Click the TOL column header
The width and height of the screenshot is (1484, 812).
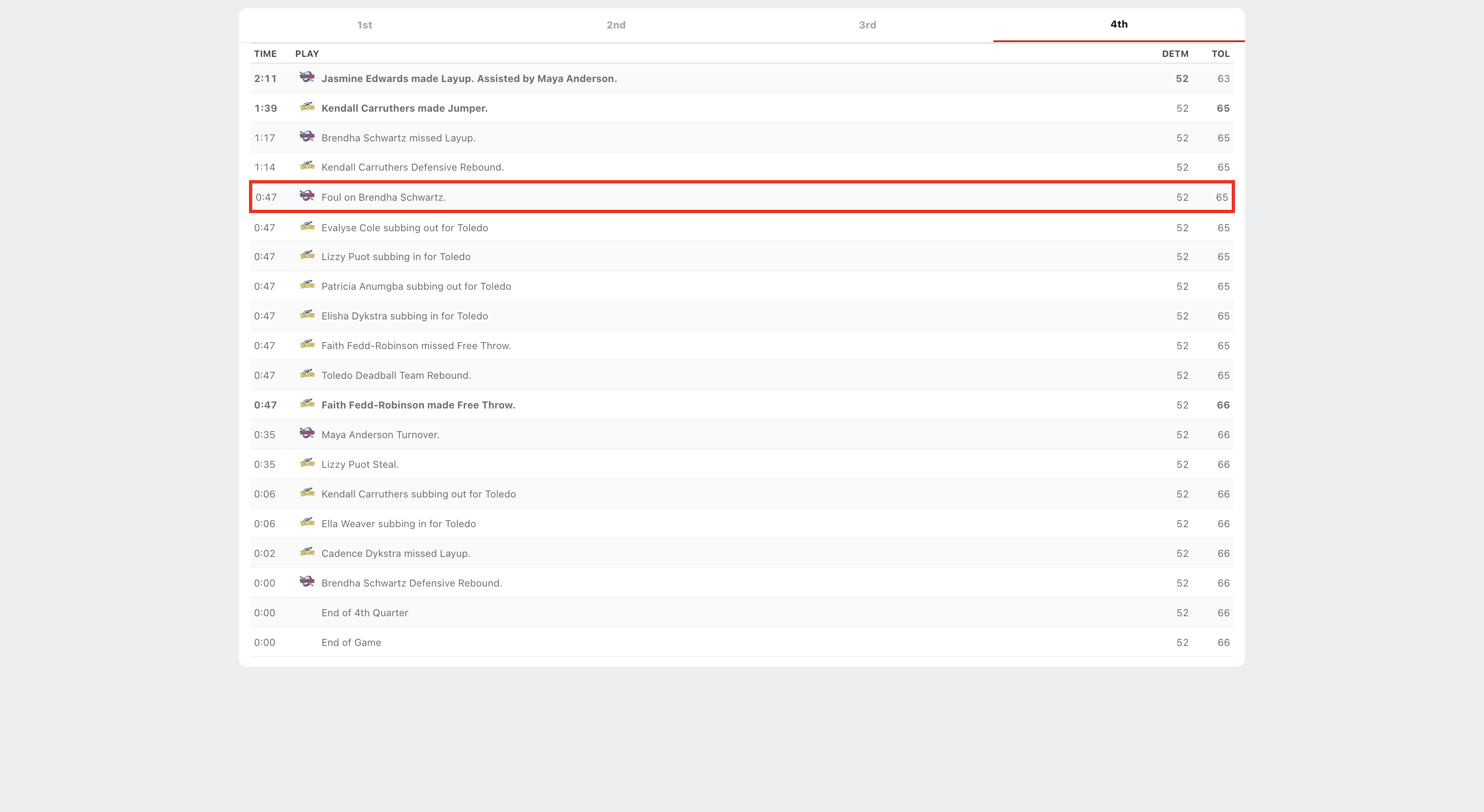(1220, 54)
